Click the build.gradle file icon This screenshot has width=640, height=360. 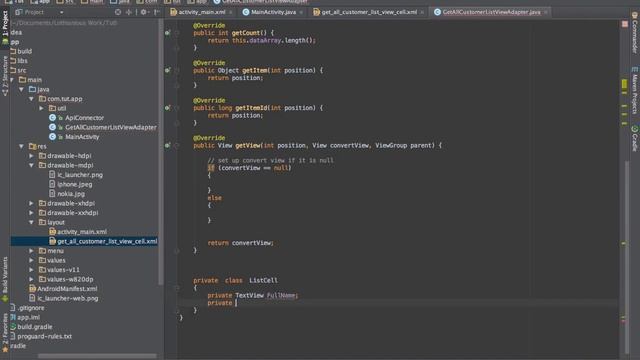(x=13, y=327)
